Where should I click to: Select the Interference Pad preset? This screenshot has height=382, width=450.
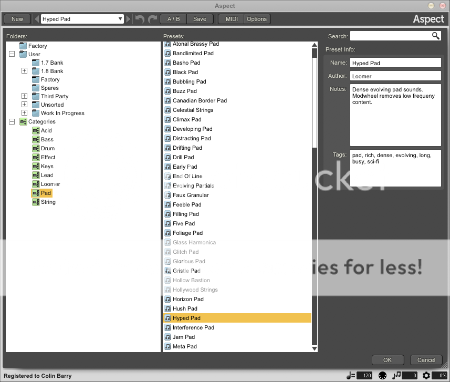point(237,327)
